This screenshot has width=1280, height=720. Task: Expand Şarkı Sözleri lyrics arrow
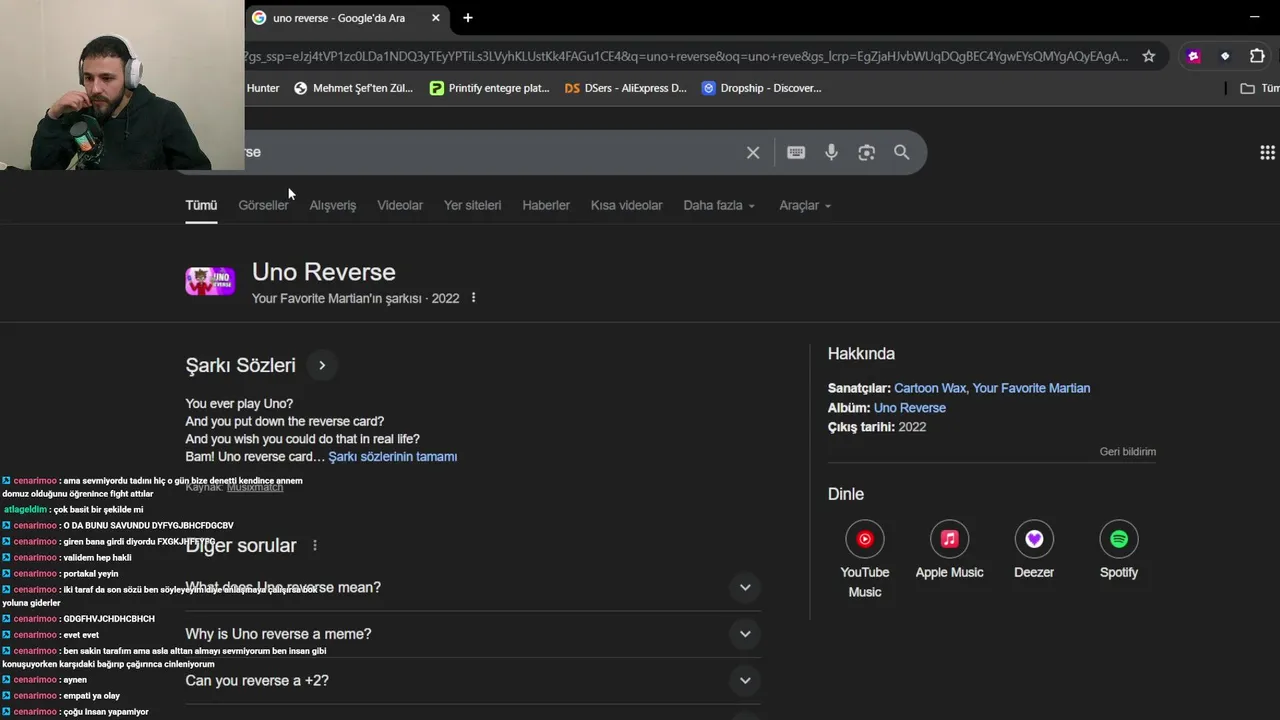tap(322, 365)
